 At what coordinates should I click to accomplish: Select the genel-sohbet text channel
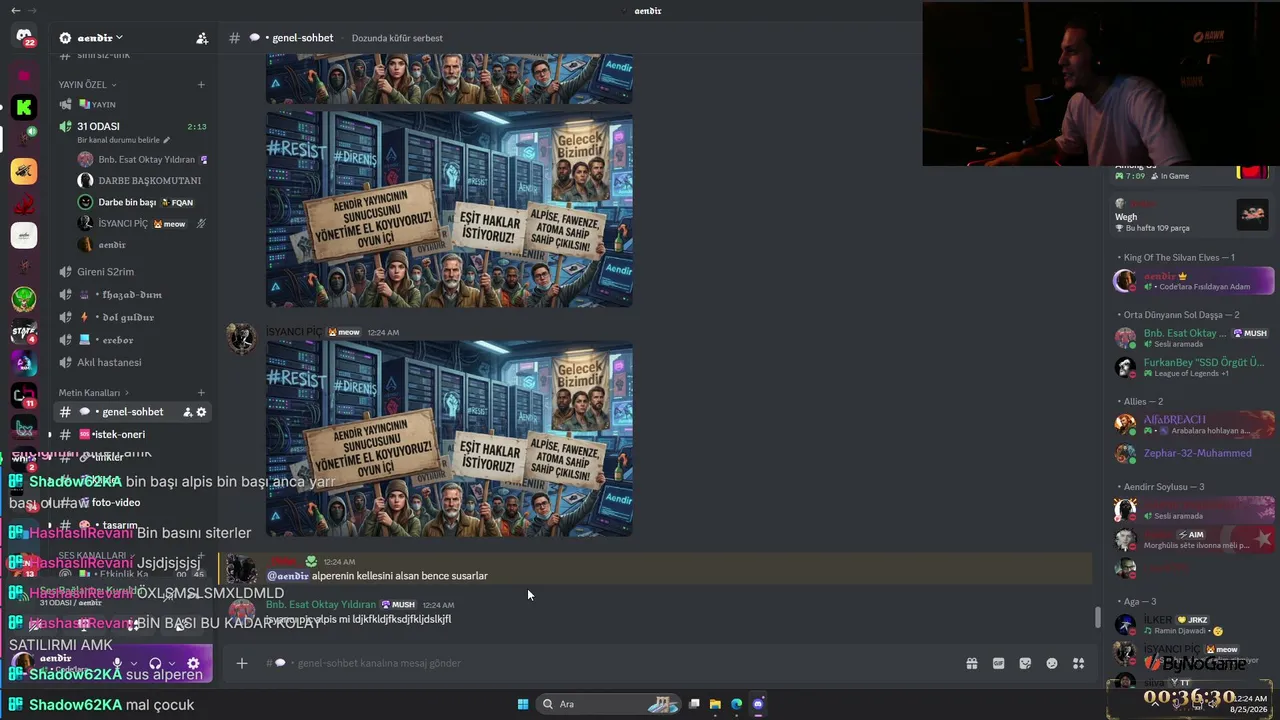point(130,412)
